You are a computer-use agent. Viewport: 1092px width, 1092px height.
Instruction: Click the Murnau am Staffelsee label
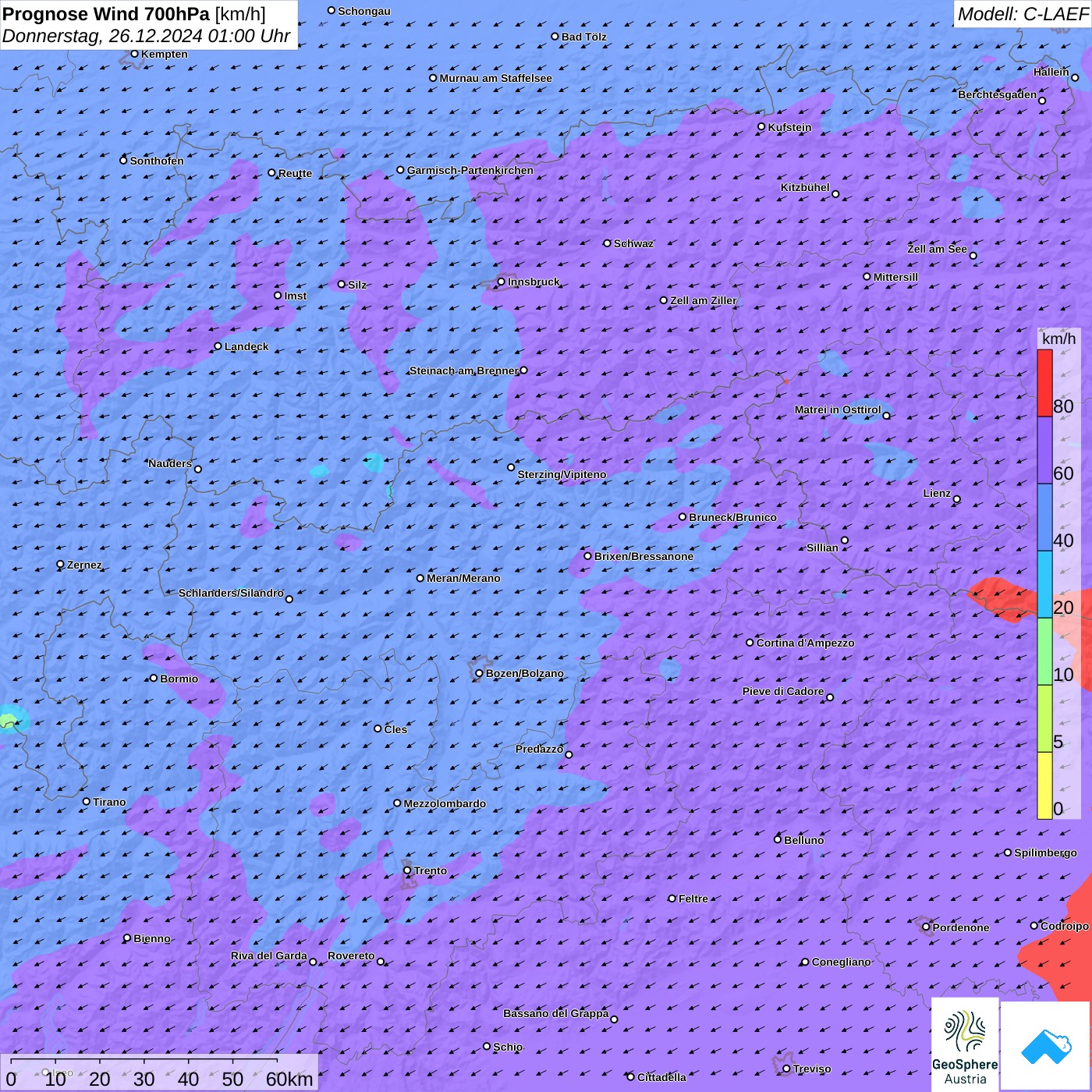(x=495, y=78)
